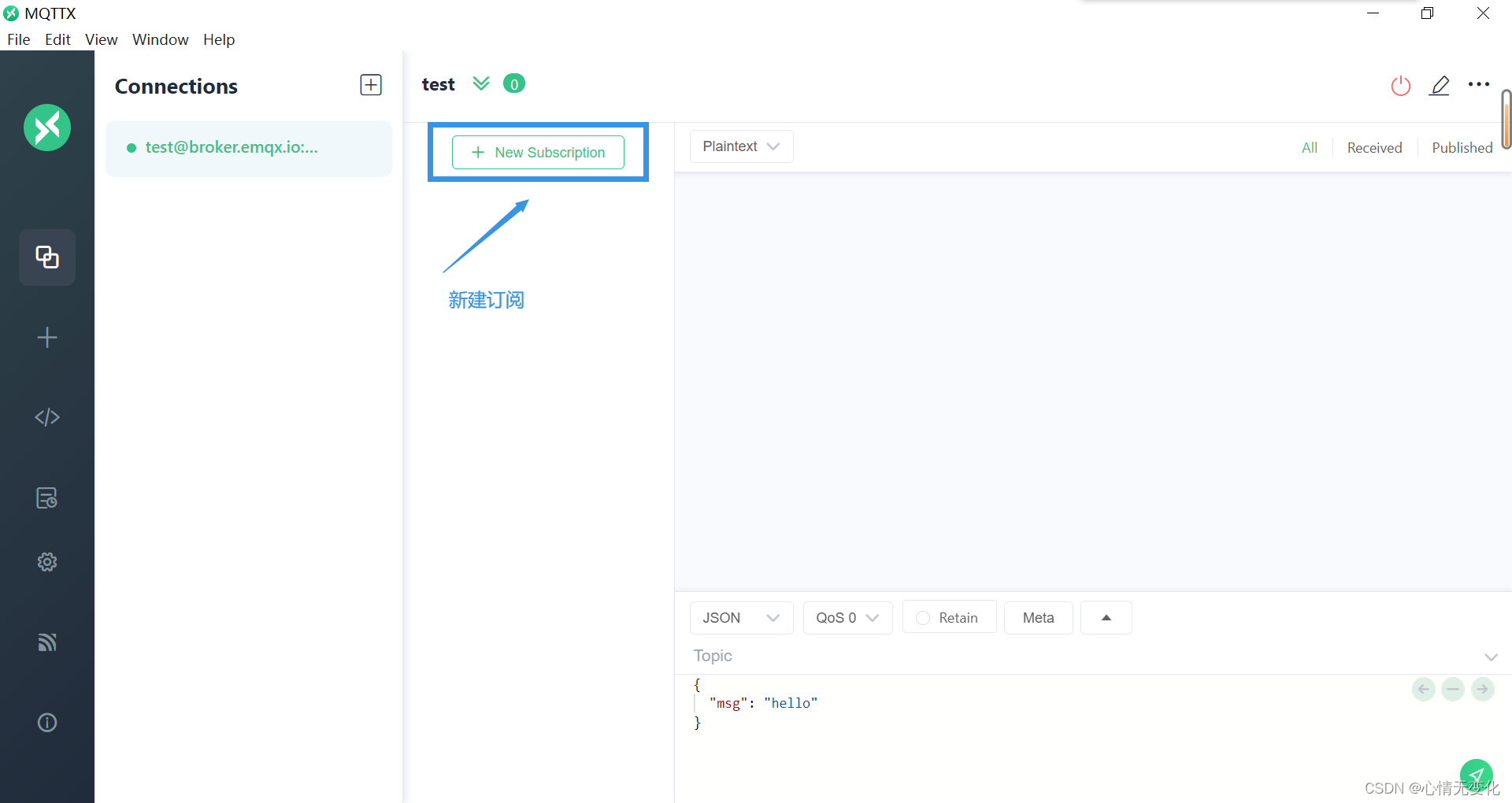This screenshot has width=1512, height=803.
Task: Click the sidebar plus icon for new connection
Action: coord(47,338)
